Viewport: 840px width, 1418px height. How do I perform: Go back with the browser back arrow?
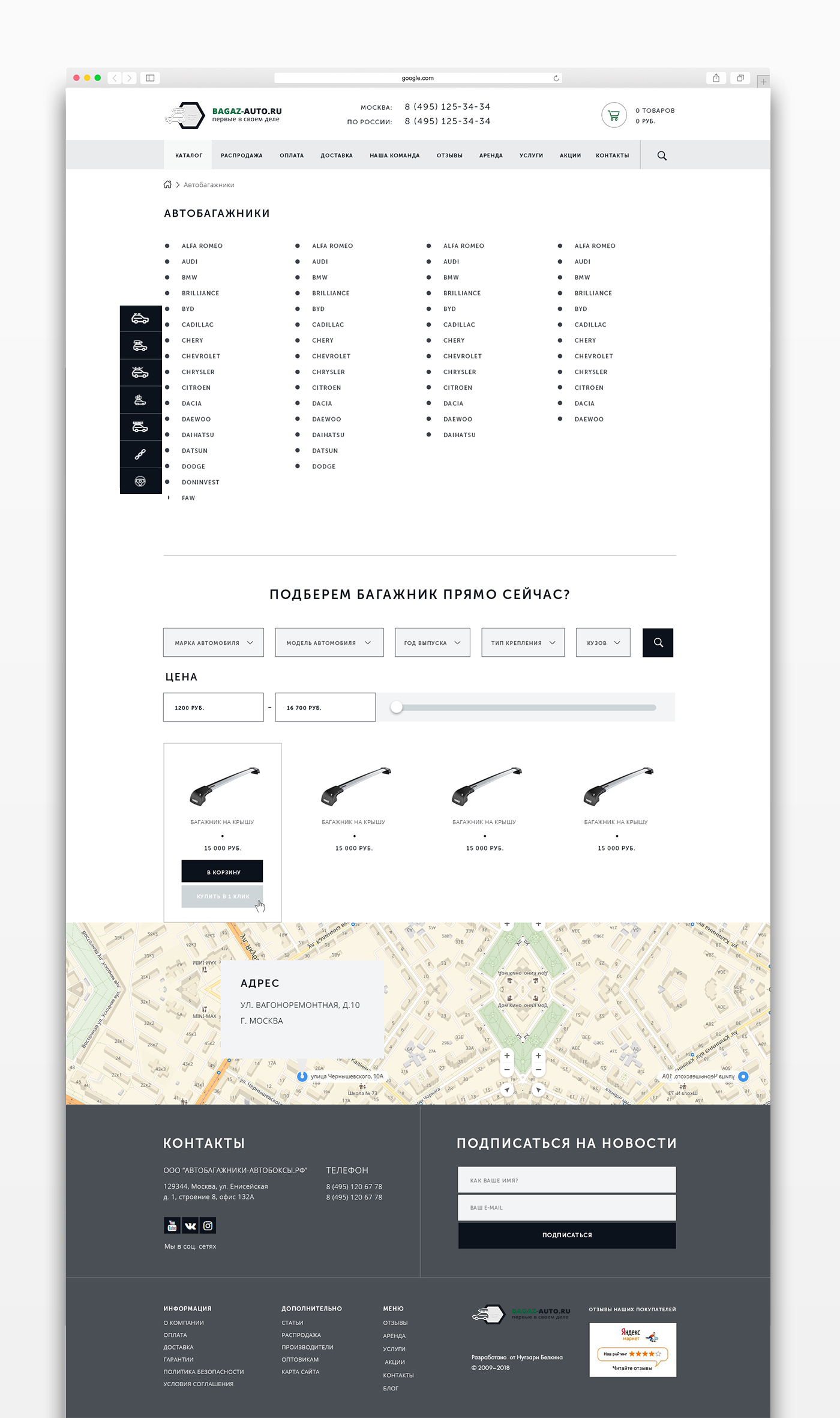115,78
